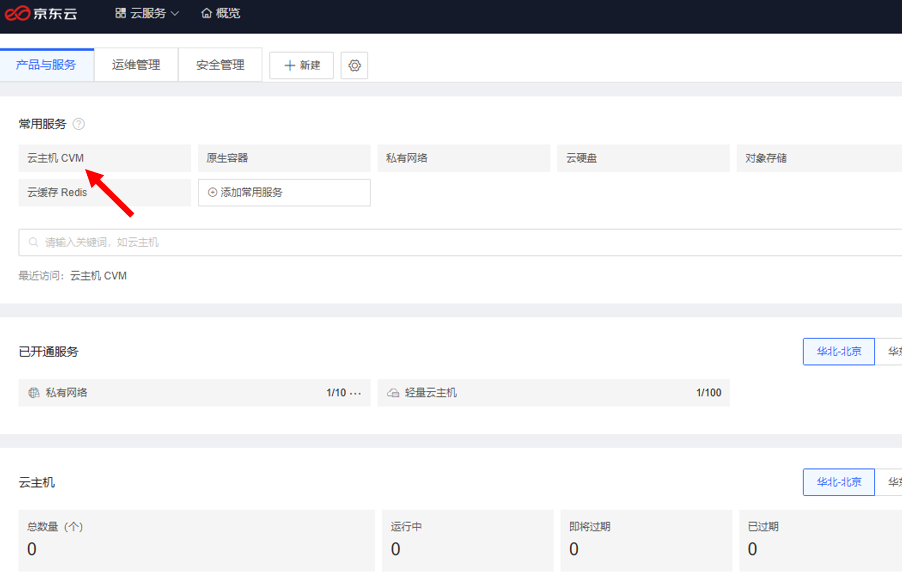Click the grid icon beside 云服务
Image resolution: width=902 pixels, height=587 pixels.
click(120, 13)
